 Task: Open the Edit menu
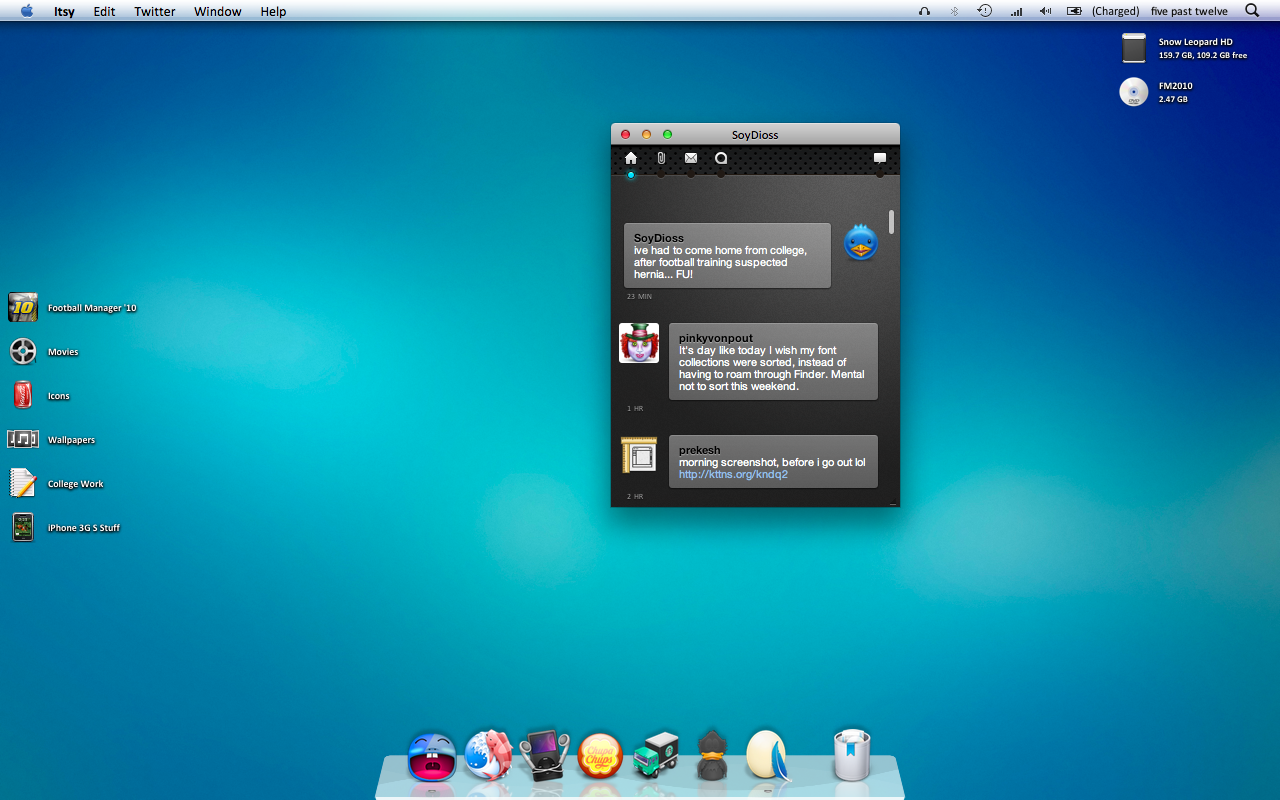click(x=104, y=11)
